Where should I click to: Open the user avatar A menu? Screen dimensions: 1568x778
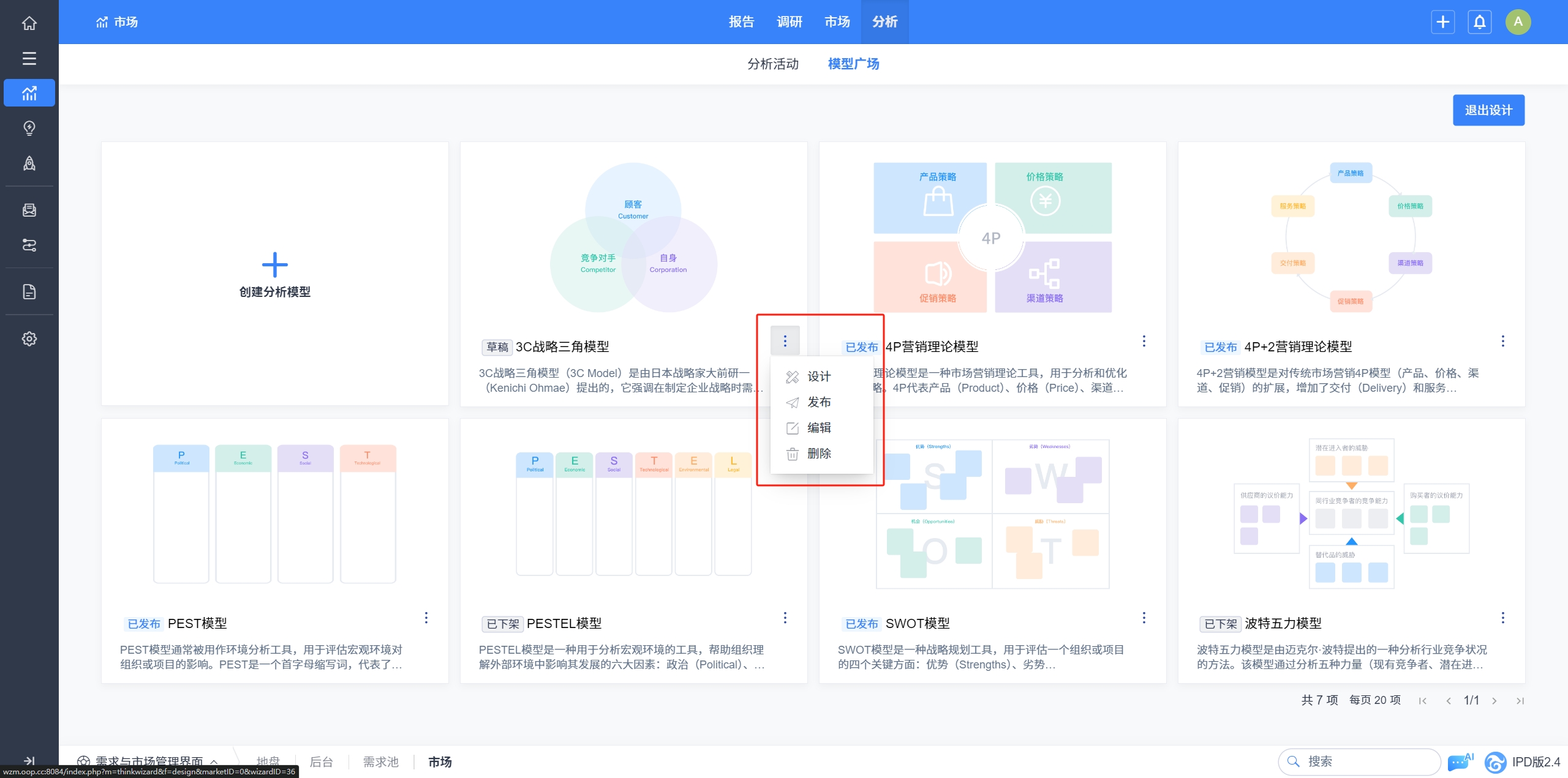point(1518,22)
